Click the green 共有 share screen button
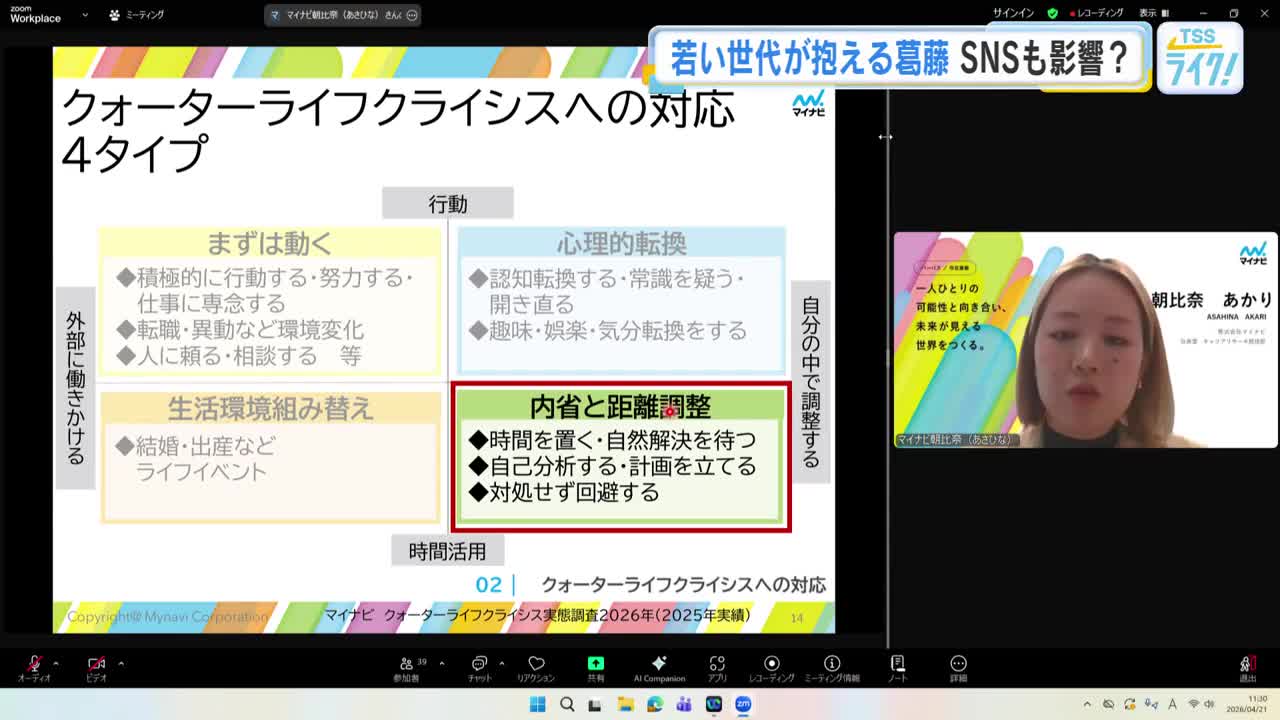This screenshot has height=720, width=1280. coord(595,667)
